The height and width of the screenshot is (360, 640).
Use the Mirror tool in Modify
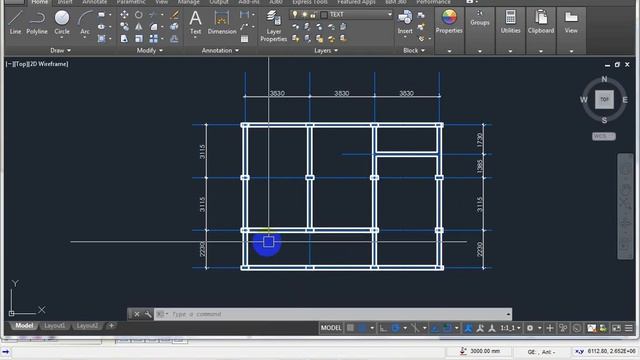click(139, 27)
